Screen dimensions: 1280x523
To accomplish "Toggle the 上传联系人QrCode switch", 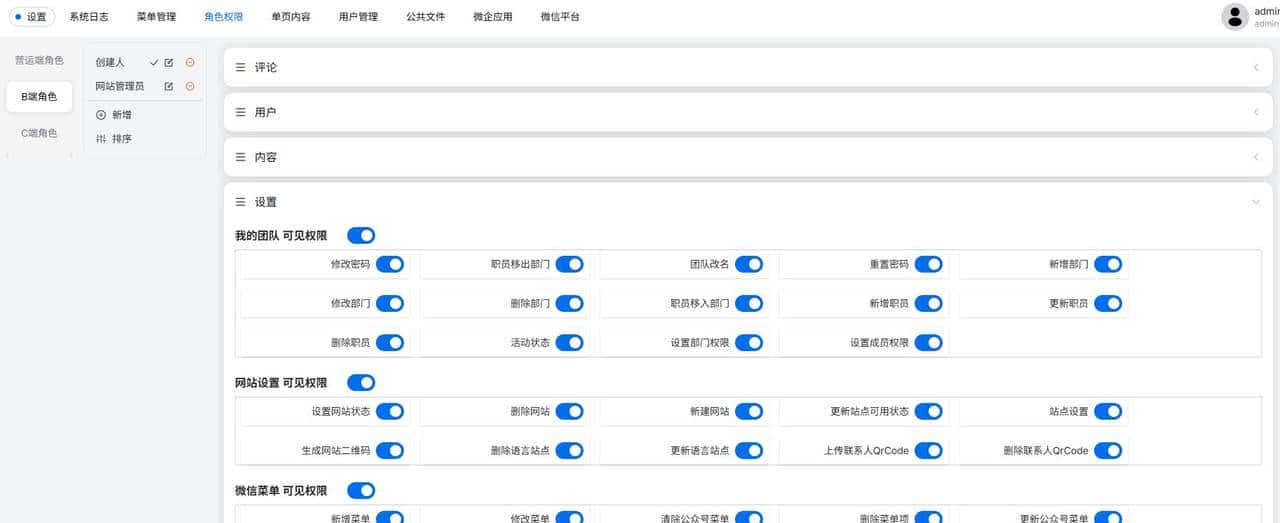I will (x=928, y=450).
